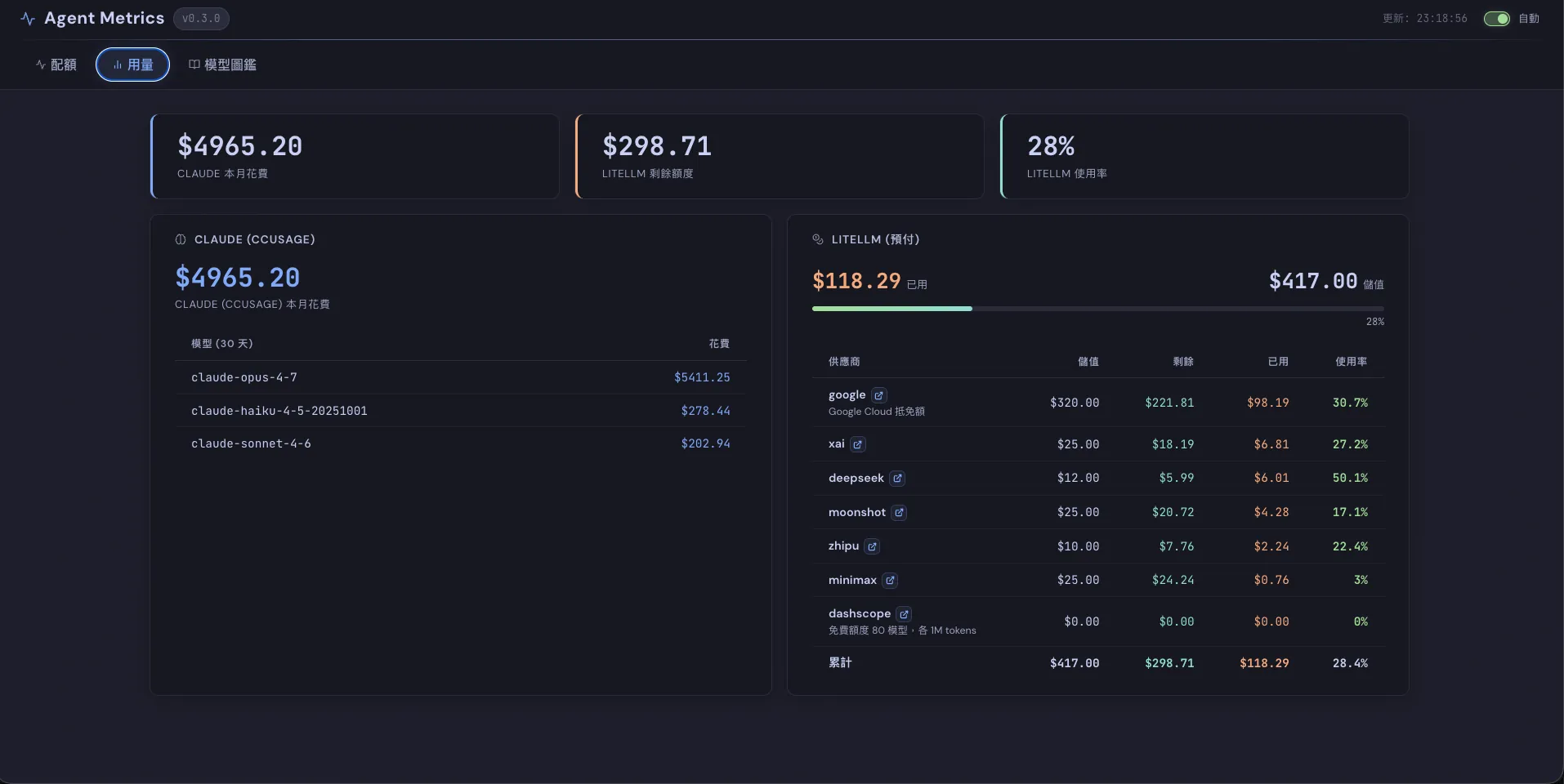1564x784 pixels.
Task: Click the v0.3.0 version badge
Action: click(201, 19)
